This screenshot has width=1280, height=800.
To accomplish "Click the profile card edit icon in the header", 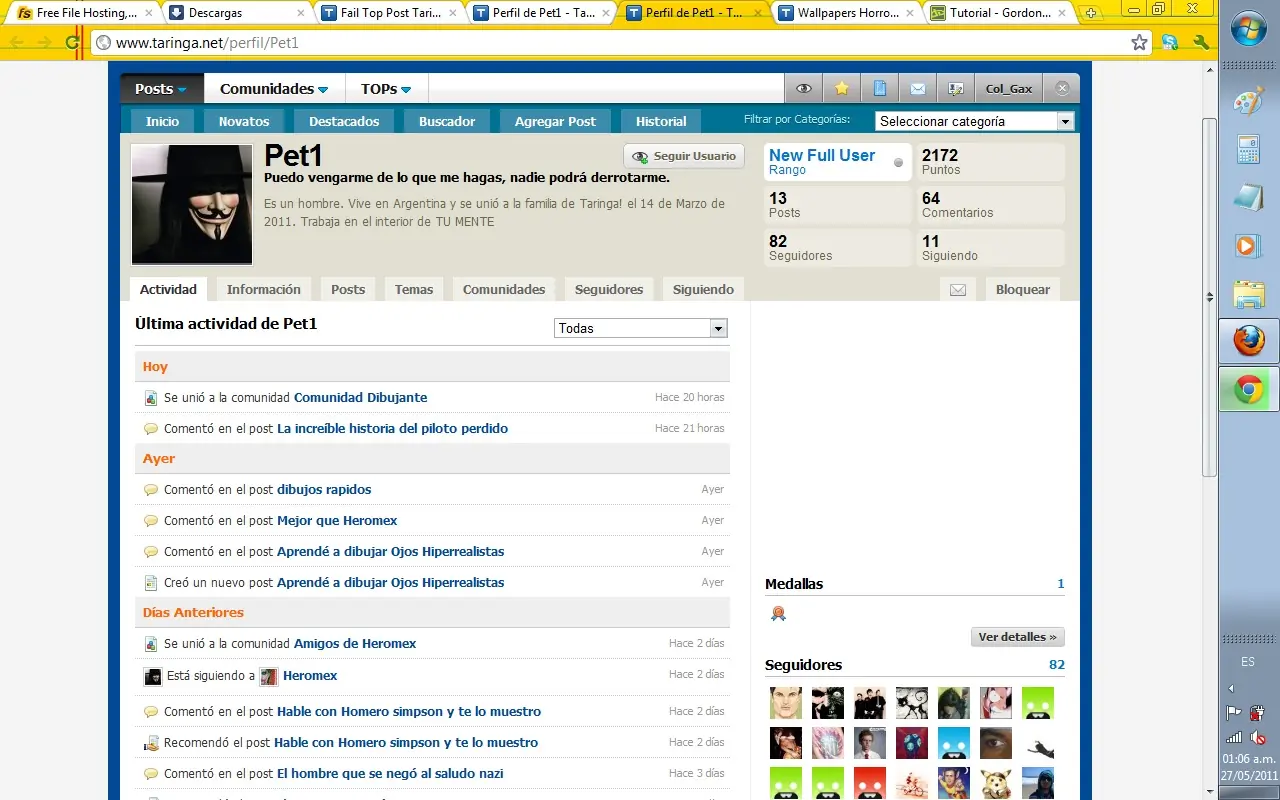I will pyautogui.click(x=956, y=88).
